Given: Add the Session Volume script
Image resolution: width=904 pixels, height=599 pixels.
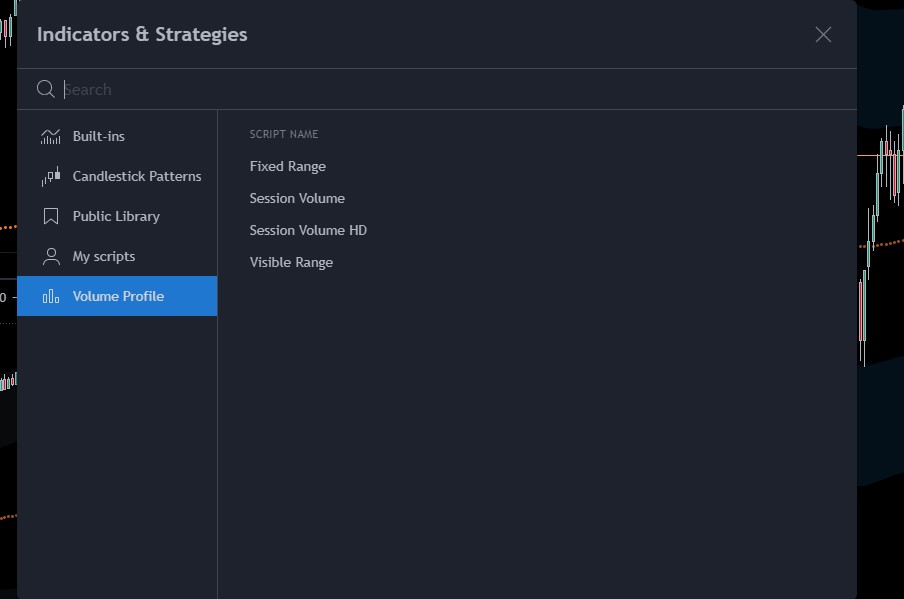Looking at the screenshot, I should click(297, 198).
